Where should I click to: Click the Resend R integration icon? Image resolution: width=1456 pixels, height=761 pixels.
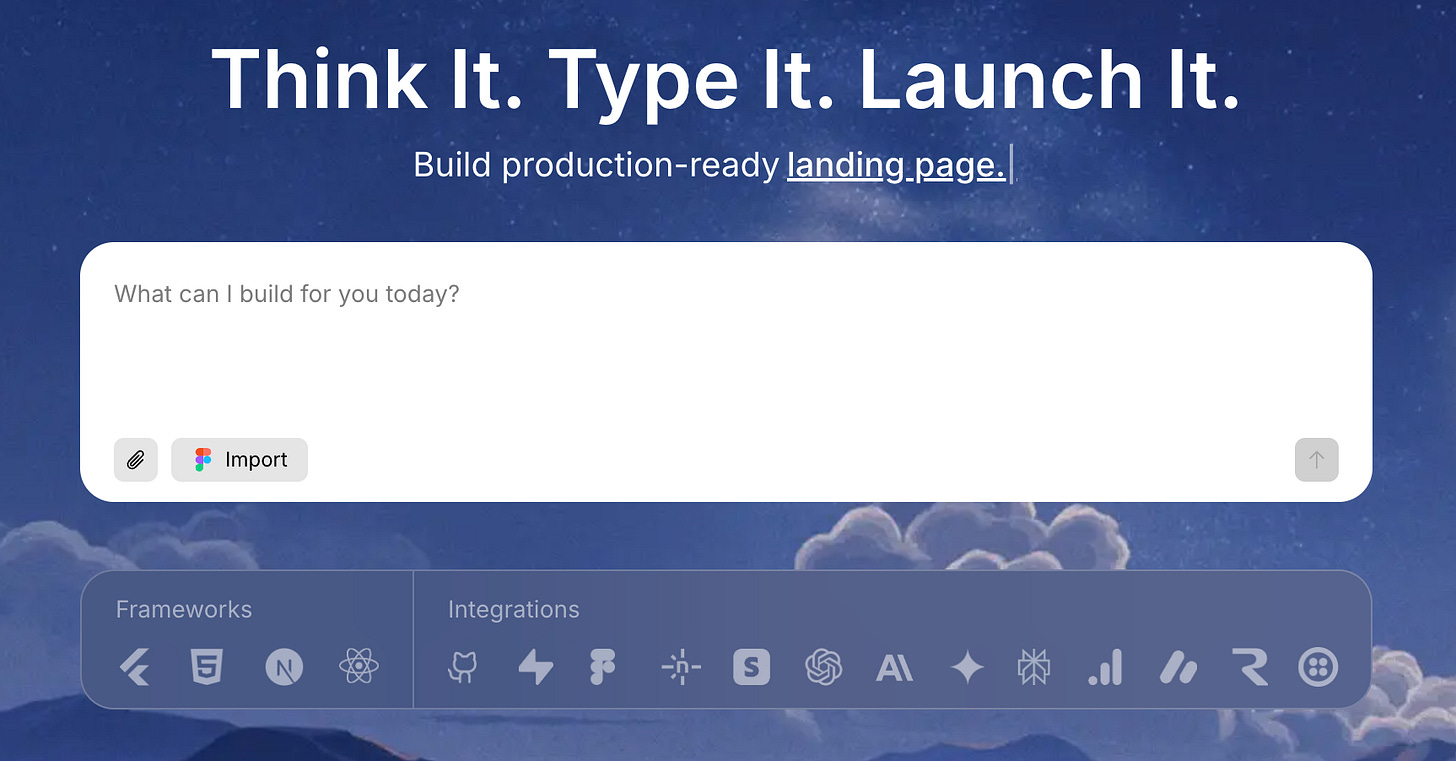pos(1249,667)
